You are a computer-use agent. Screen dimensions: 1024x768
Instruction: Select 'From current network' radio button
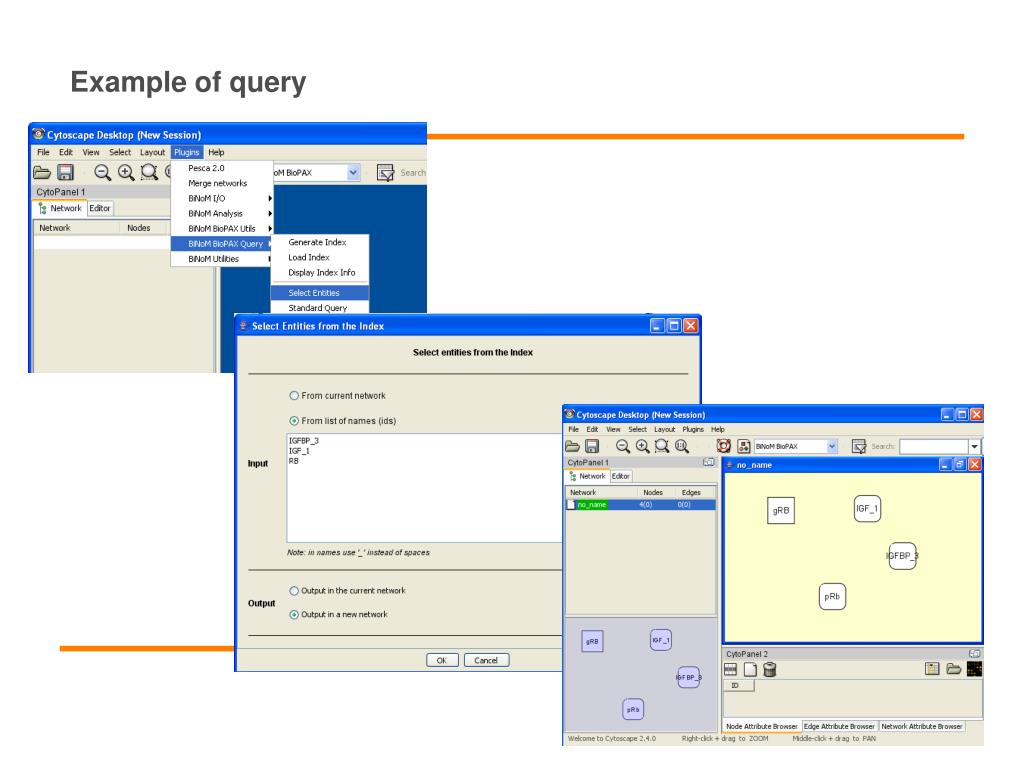click(x=294, y=396)
